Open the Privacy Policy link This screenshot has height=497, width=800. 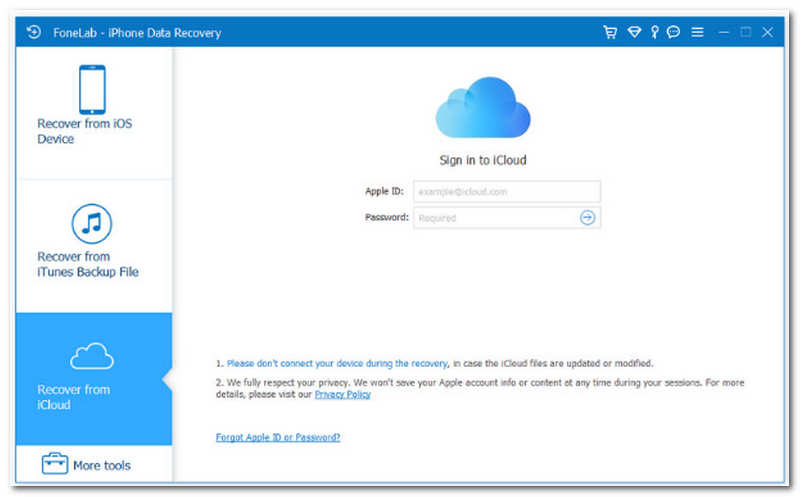(342, 395)
